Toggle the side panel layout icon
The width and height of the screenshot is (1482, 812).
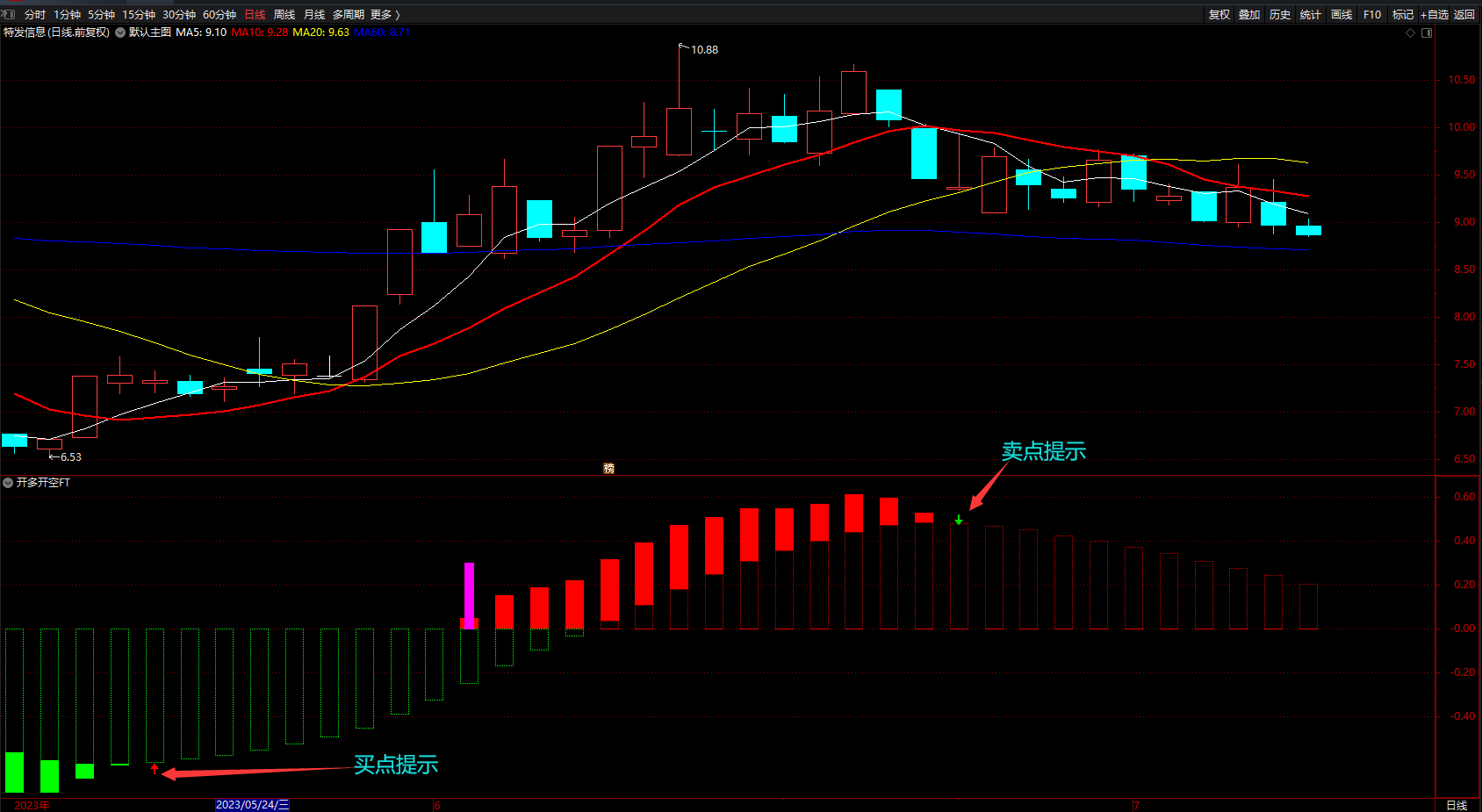click(x=1427, y=33)
